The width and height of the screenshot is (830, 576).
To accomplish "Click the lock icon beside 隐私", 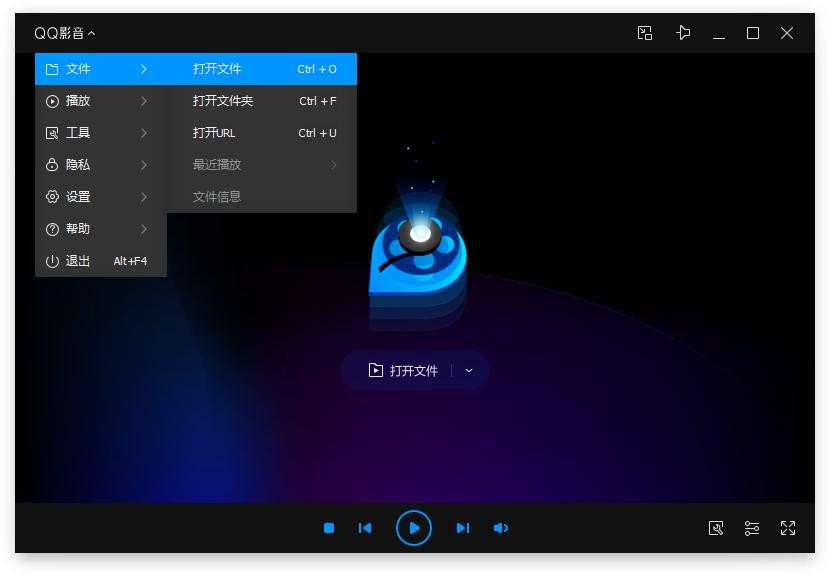I will (x=52, y=165).
